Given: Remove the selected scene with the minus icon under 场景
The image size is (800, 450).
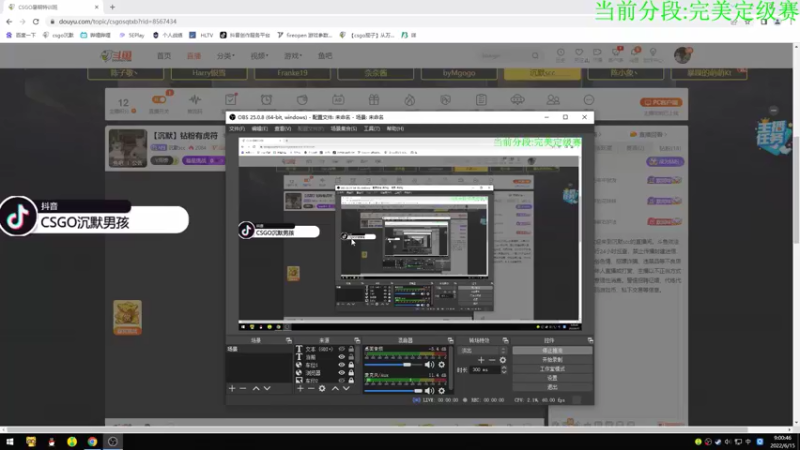Looking at the screenshot, I should [x=243, y=389].
